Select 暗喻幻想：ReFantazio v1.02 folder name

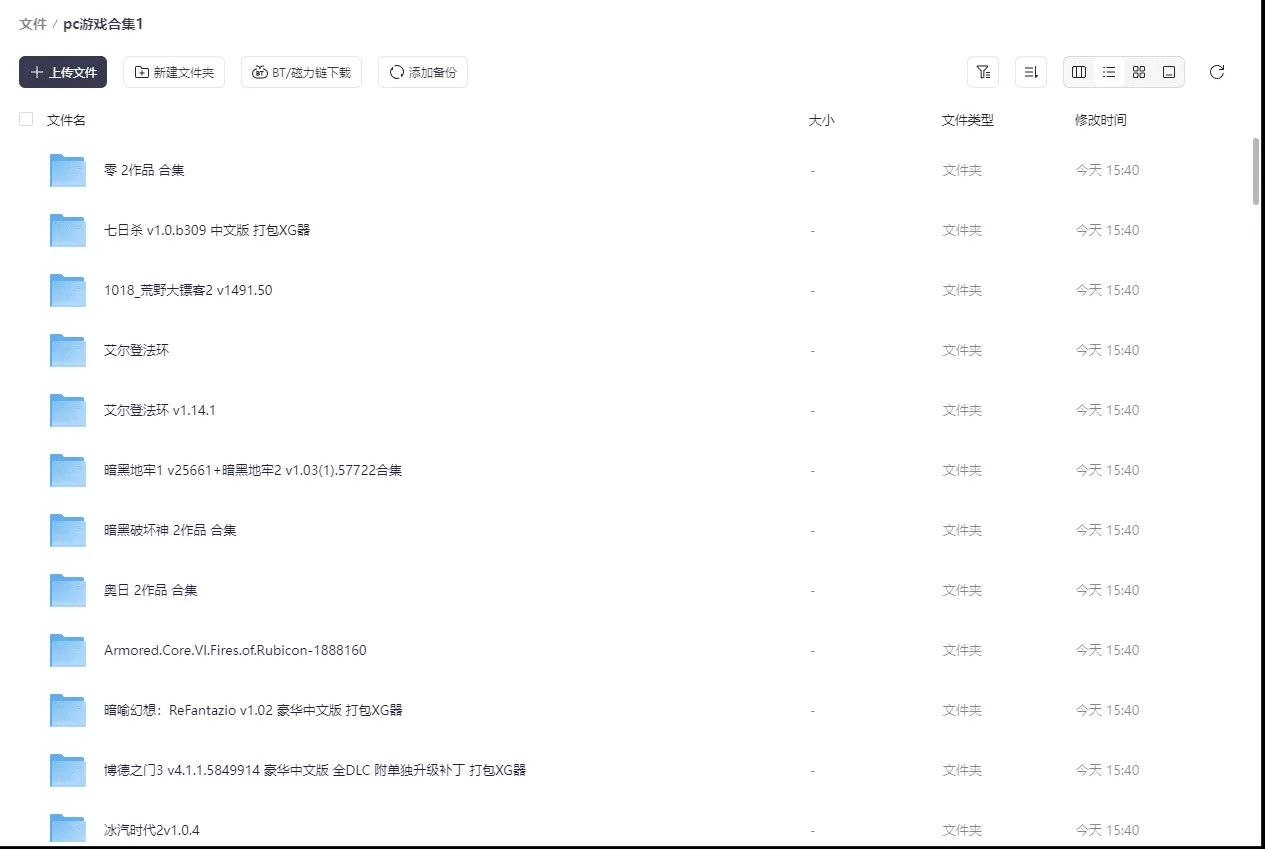tap(253, 710)
